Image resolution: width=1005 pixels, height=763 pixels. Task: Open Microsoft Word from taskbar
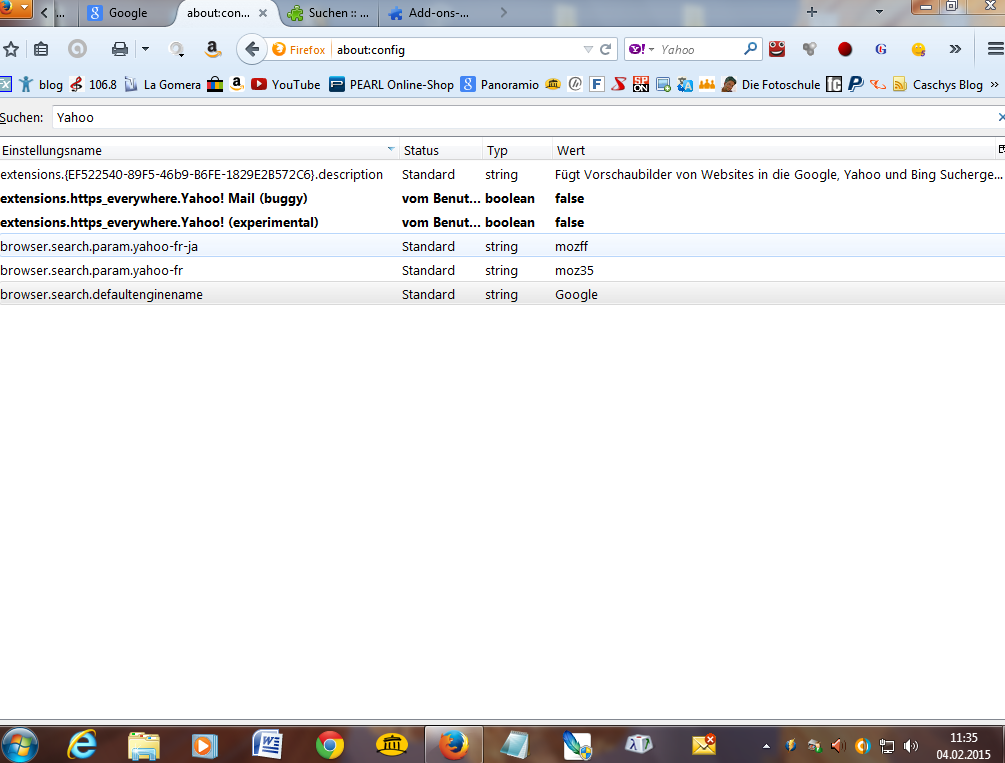click(x=268, y=746)
